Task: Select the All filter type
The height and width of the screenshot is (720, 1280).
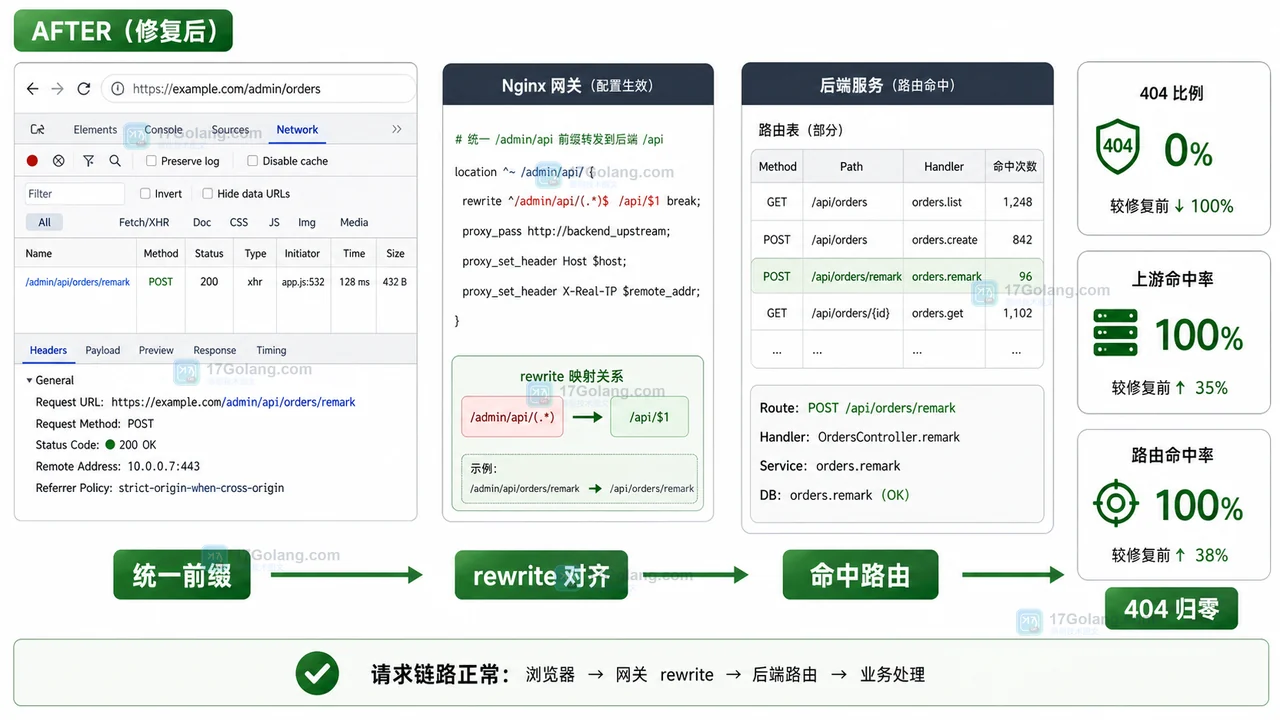Action: click(x=44, y=223)
